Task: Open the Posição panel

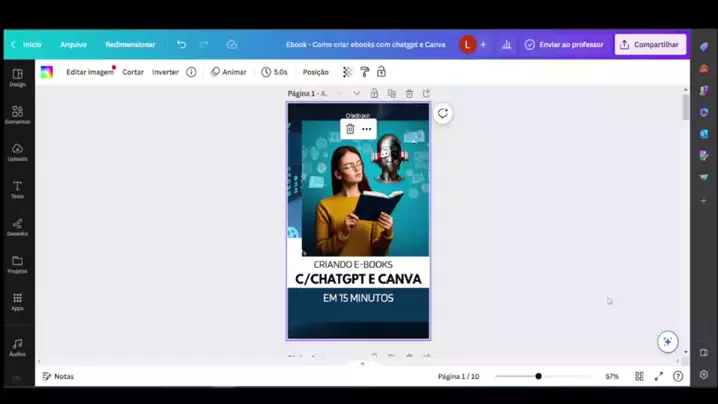Action: tap(315, 72)
